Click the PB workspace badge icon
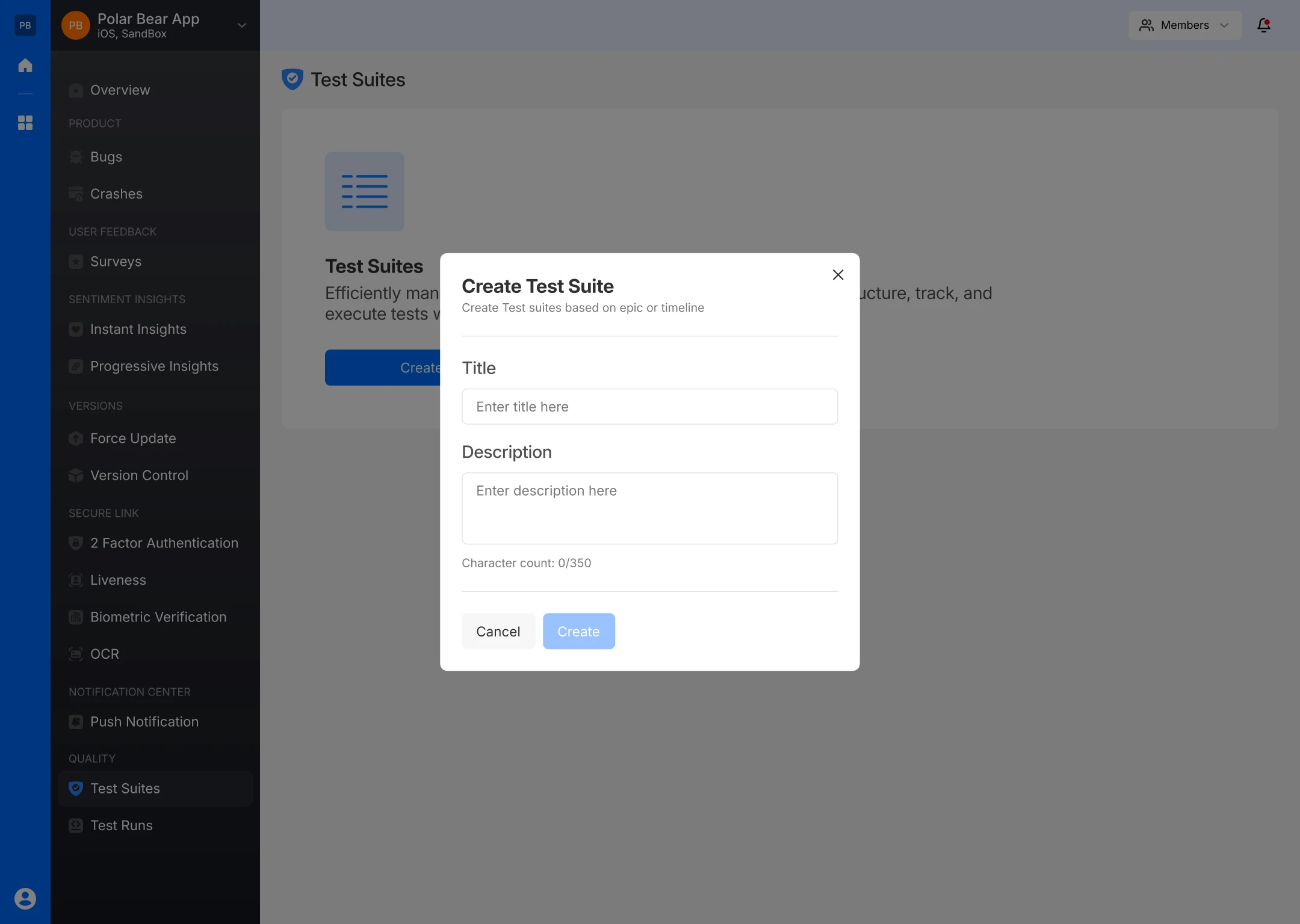Viewport: 1300px width, 924px height. [25, 25]
